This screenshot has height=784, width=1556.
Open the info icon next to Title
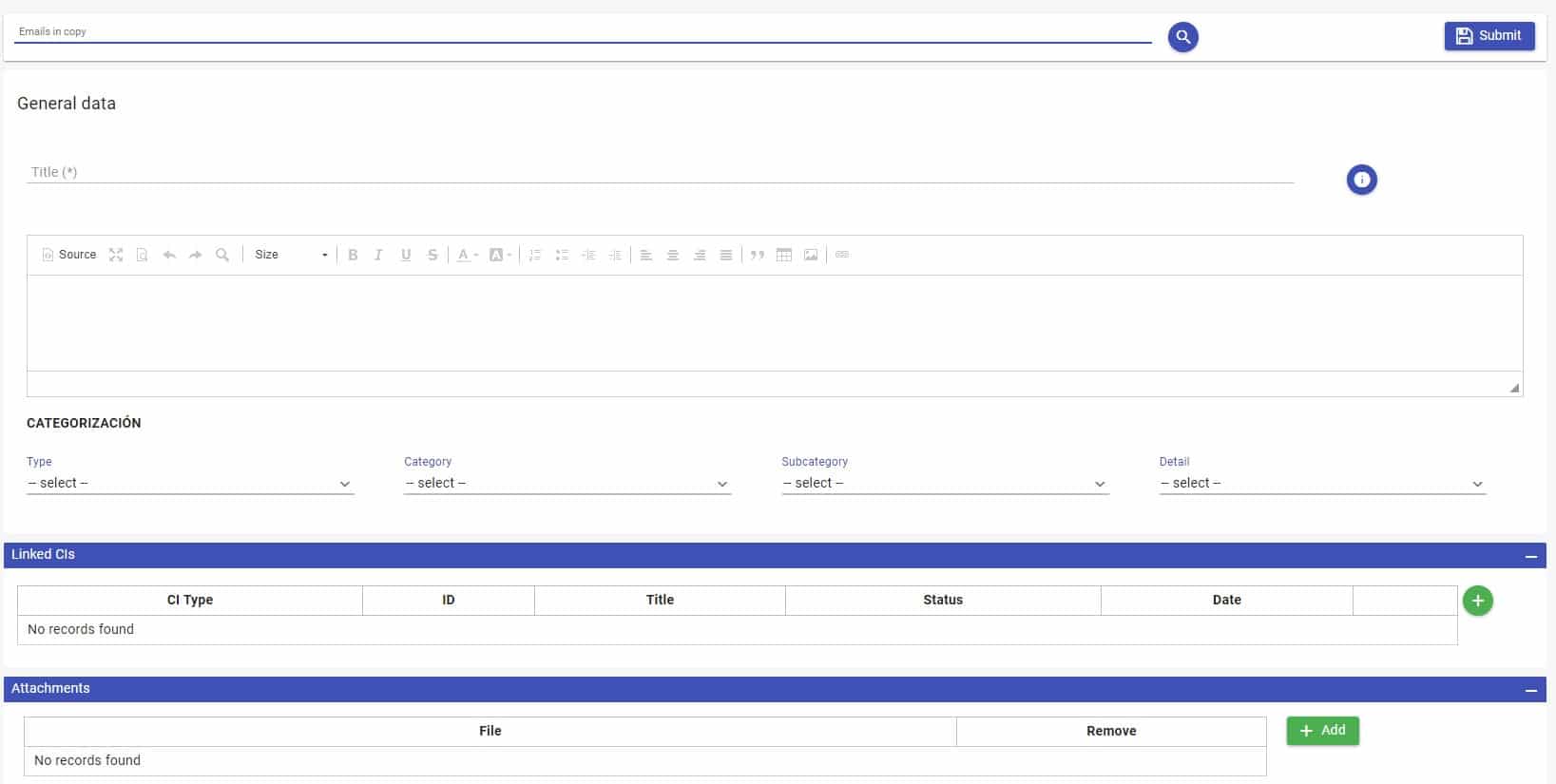coord(1361,180)
